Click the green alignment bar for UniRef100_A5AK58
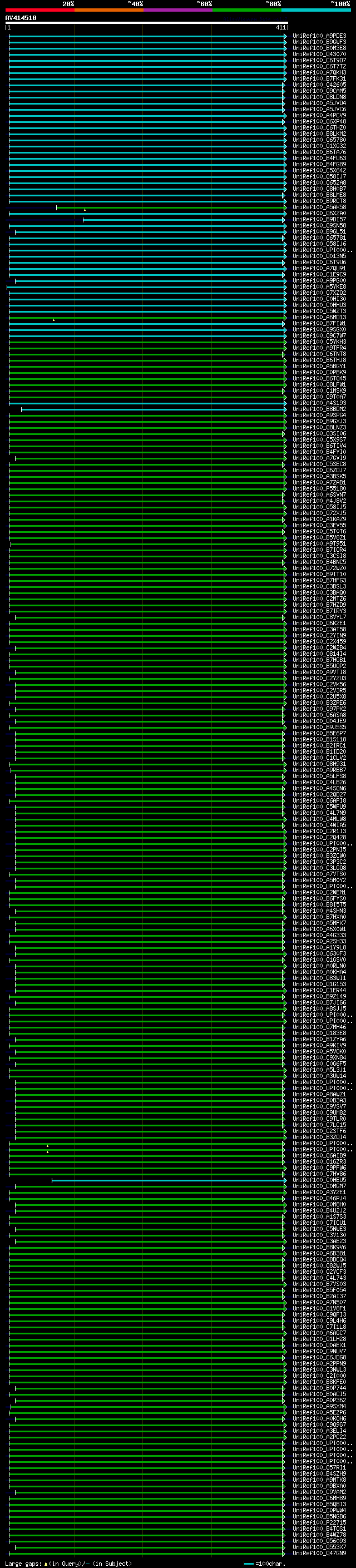356x1568 pixels. pos(171,207)
